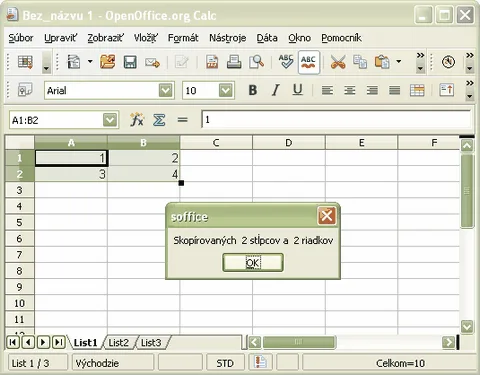This screenshot has height=375, width=480.
Task: Print the file directly with printer icon
Action: (234, 62)
